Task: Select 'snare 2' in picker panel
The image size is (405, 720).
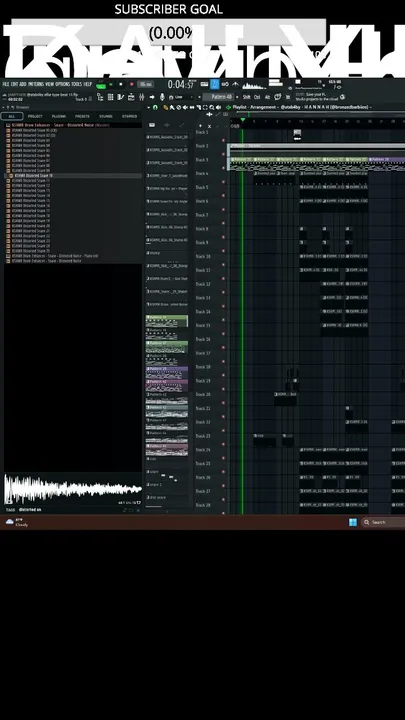Action: pyautogui.click(x=167, y=484)
